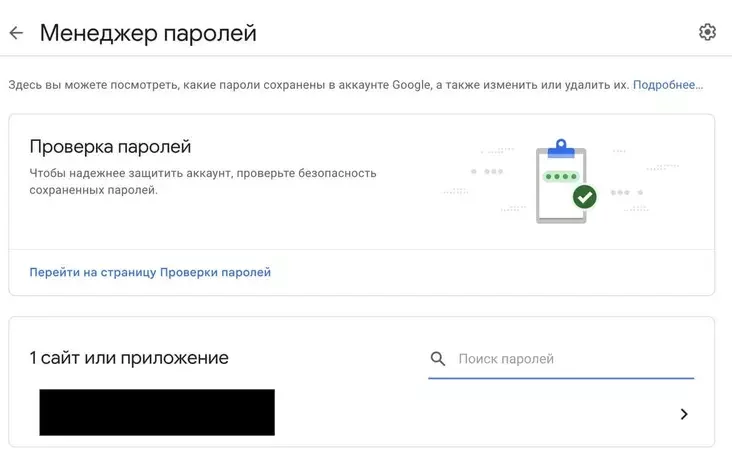Click gray dots decoration right of clipboard
The image size is (732, 460).
[x=626, y=192]
